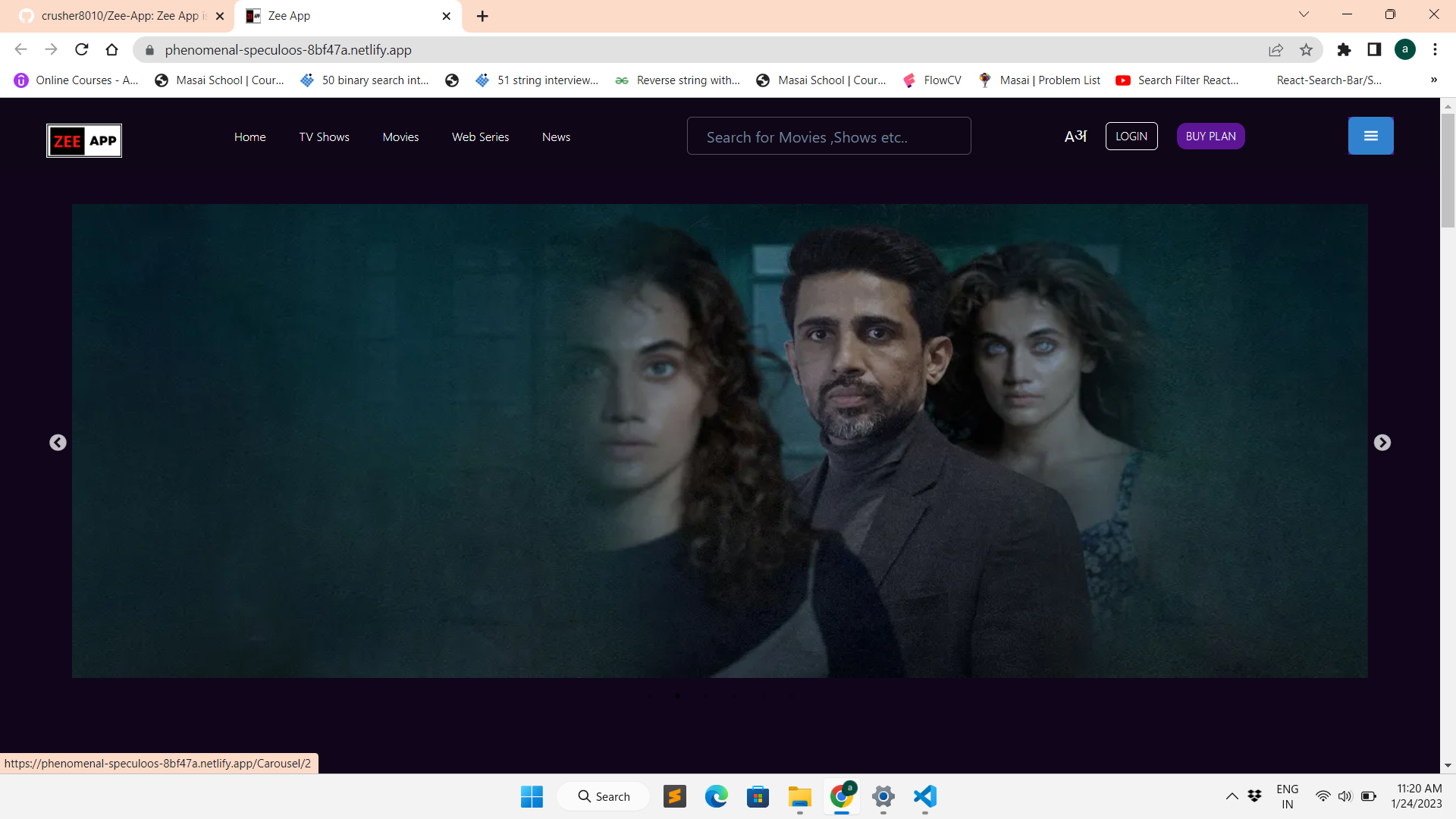1456x819 pixels.
Task: Click the ZEE APP logo
Action: point(84,140)
